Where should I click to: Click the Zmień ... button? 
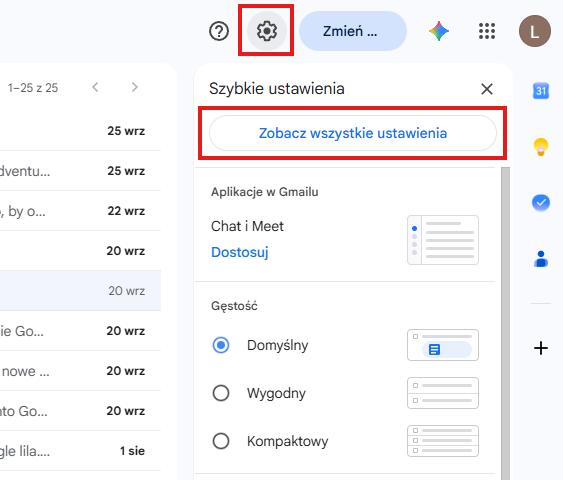353,31
